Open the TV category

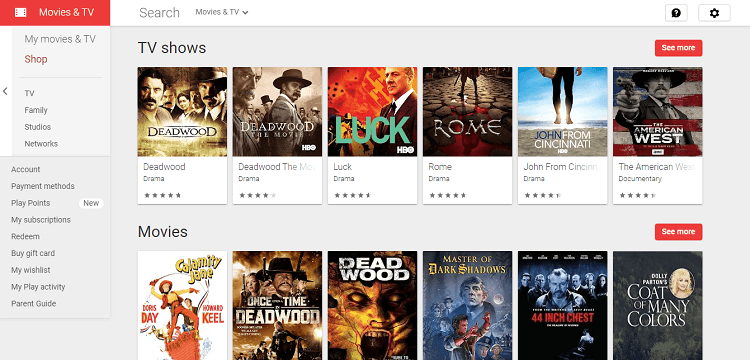(x=29, y=93)
